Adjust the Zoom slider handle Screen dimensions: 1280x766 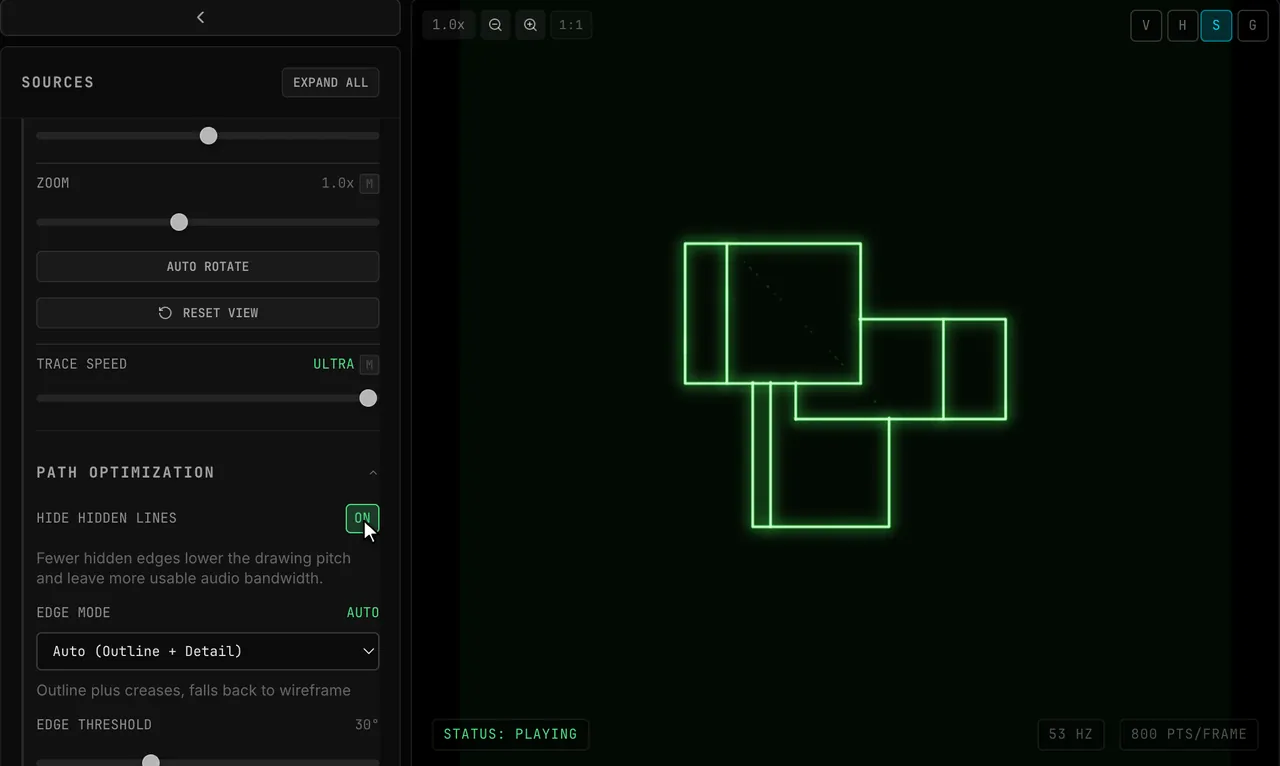pos(179,222)
